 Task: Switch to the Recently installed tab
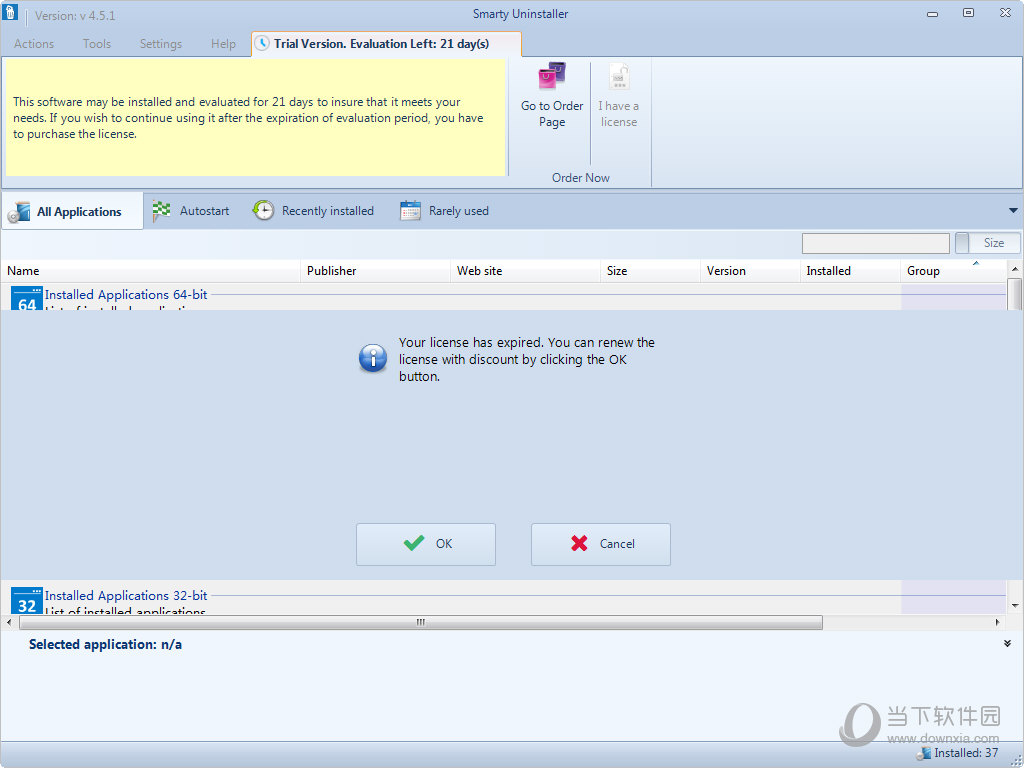point(313,211)
